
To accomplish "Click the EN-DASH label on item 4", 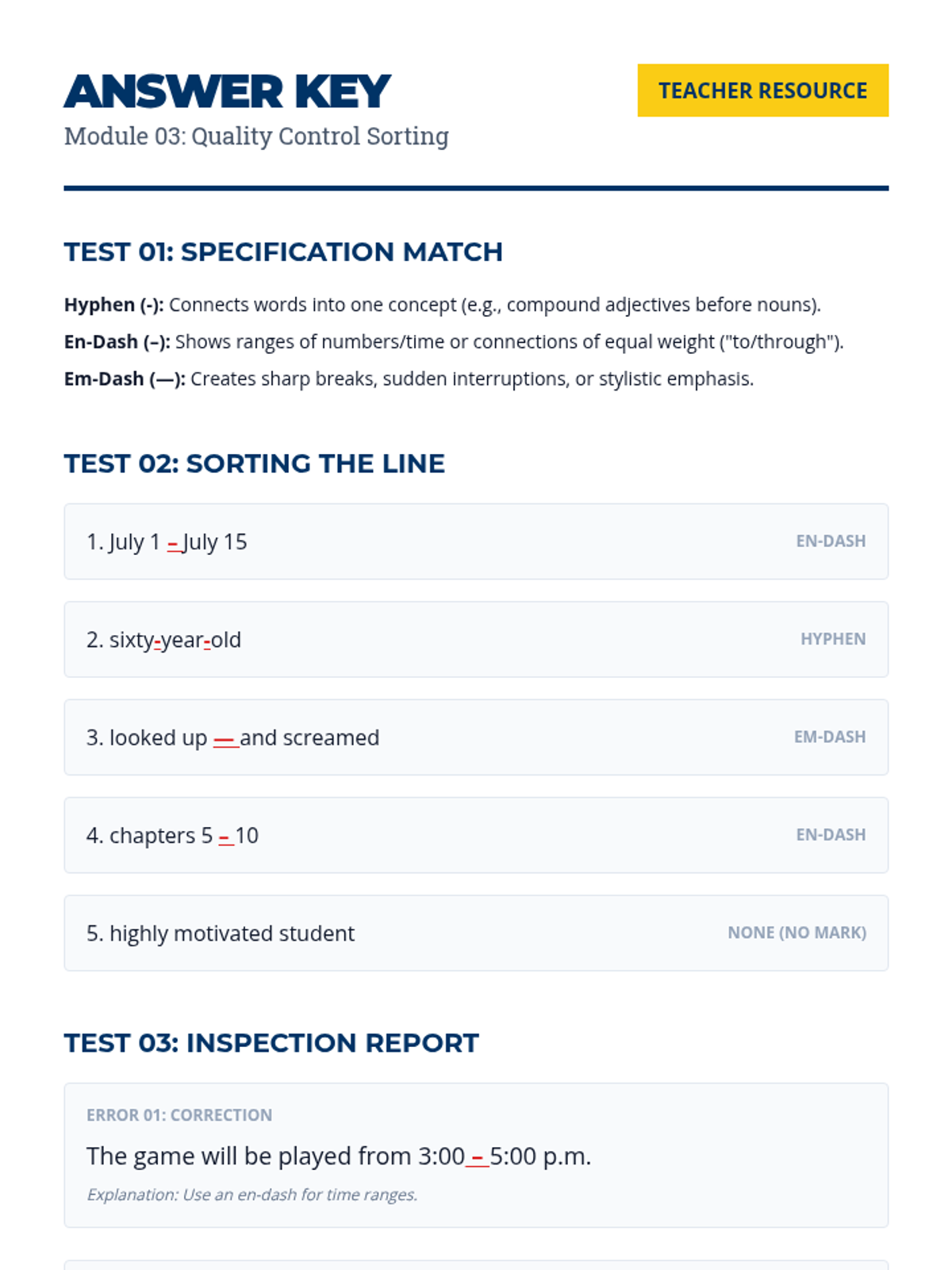I will [831, 835].
